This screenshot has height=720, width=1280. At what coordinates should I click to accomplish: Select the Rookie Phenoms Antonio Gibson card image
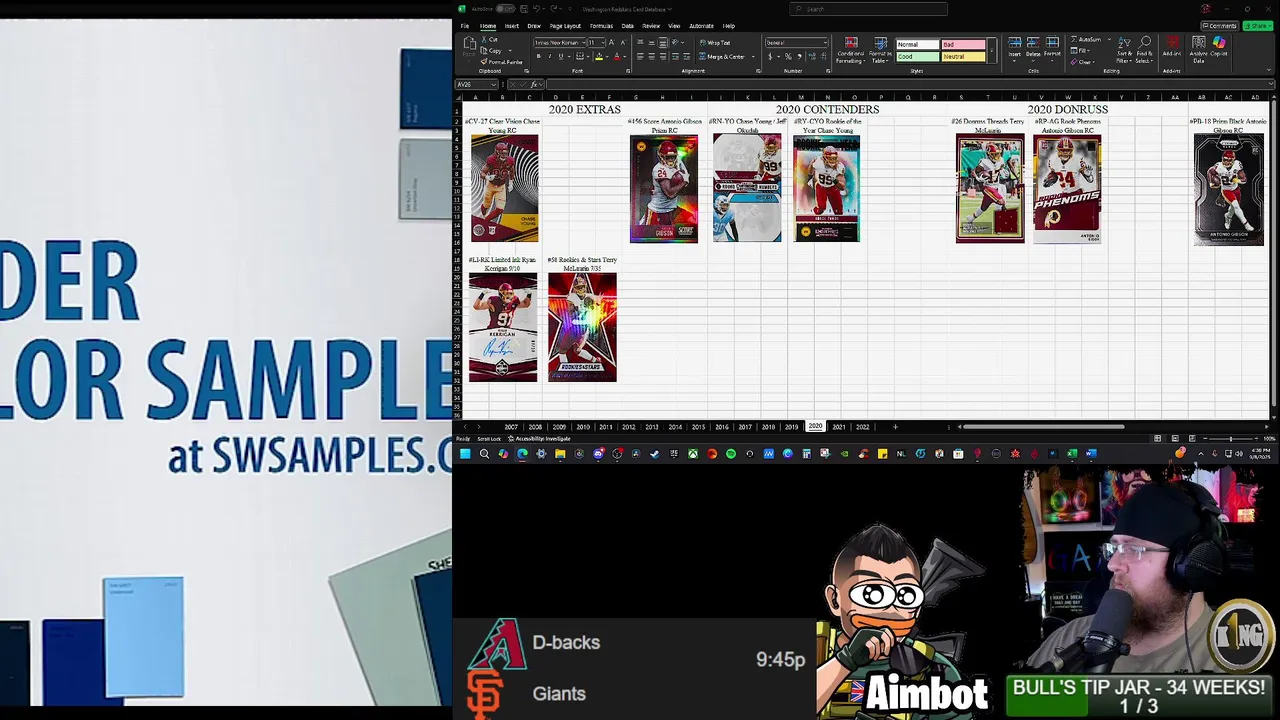1067,189
